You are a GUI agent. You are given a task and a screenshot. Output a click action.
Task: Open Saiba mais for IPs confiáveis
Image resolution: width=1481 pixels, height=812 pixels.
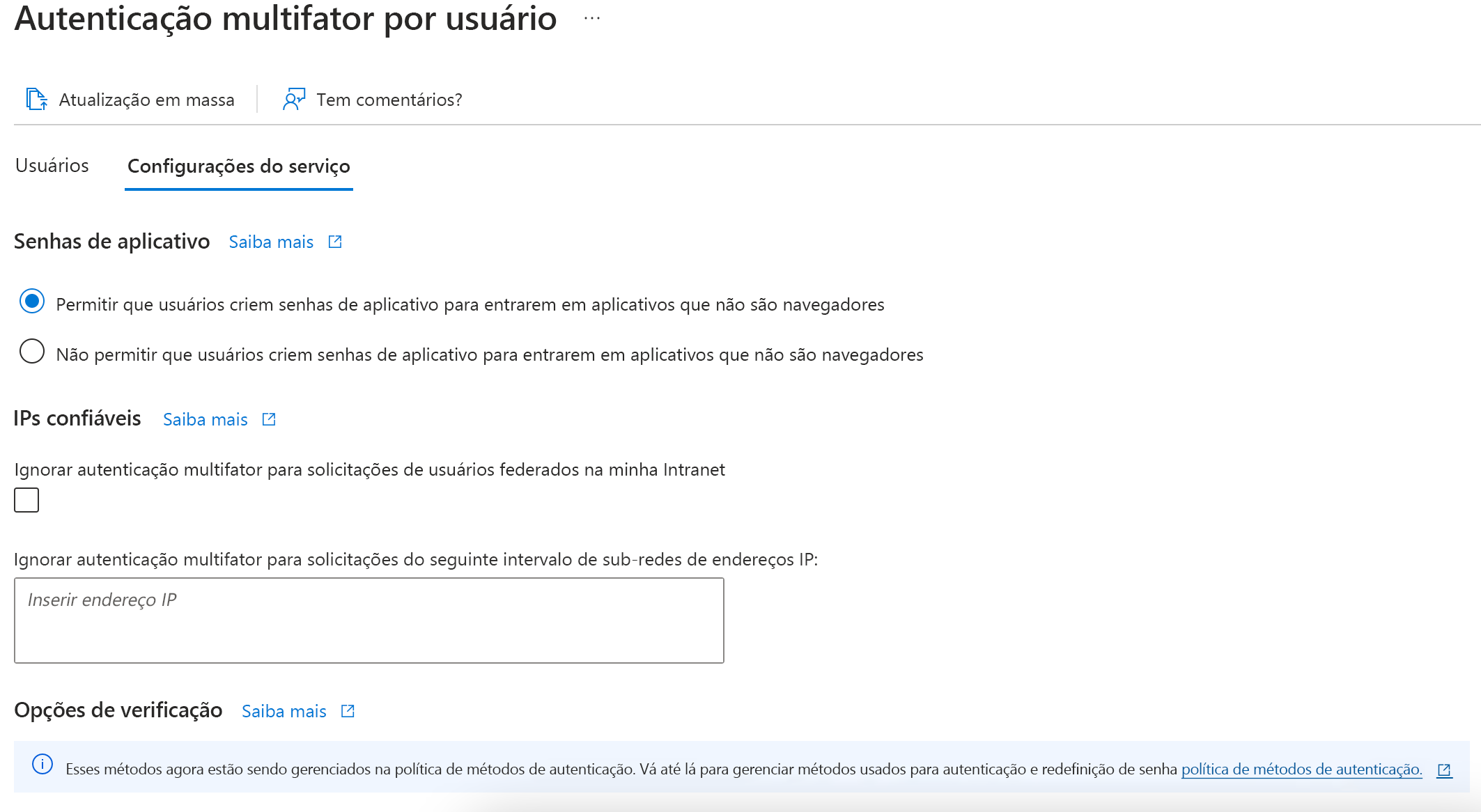206,420
